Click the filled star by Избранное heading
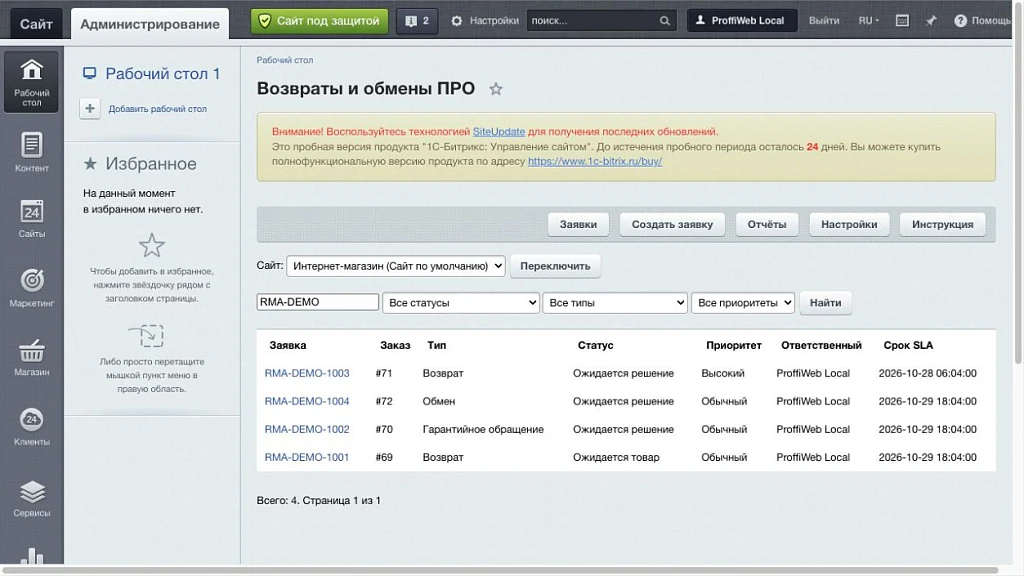The image size is (1024, 576). coord(91,163)
